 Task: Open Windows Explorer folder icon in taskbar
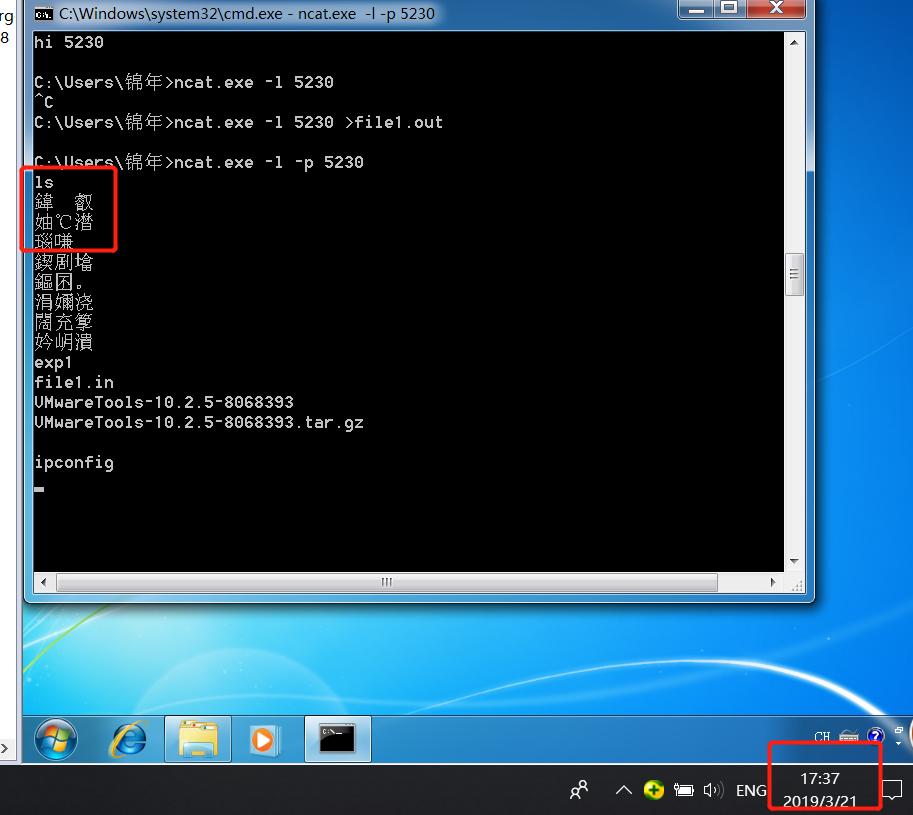[x=198, y=739]
